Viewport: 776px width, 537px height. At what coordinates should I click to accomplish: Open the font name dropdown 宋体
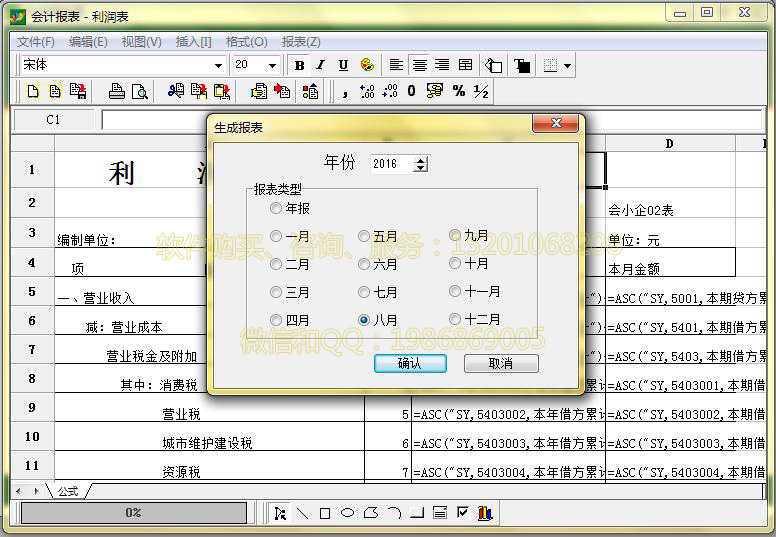tap(218, 65)
